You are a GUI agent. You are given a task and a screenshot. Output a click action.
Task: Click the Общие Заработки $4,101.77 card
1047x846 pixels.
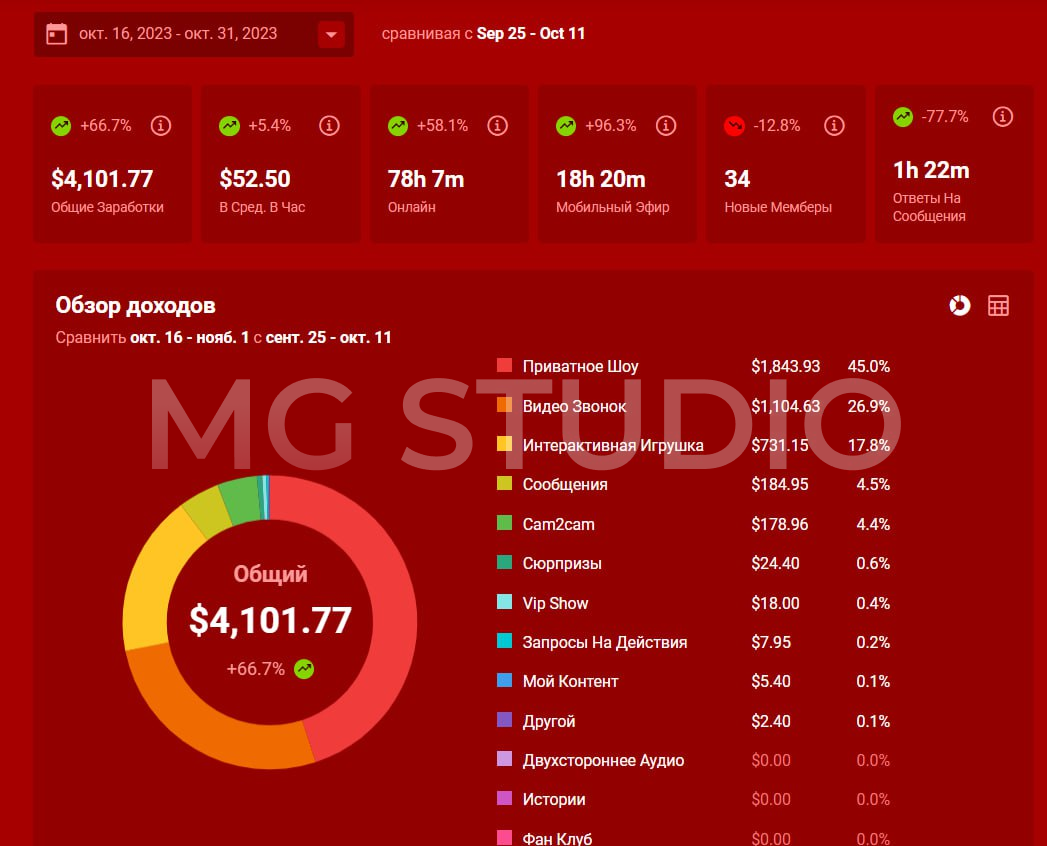pos(112,180)
